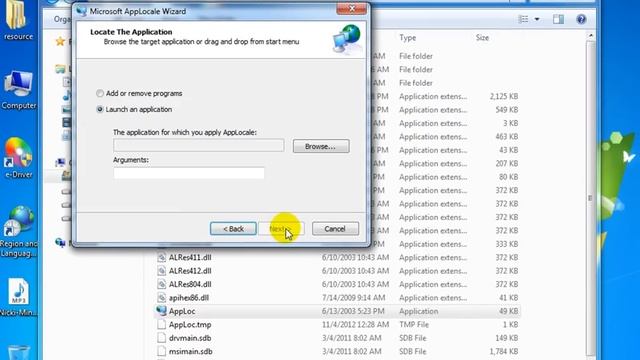
Task: Cancel the AppLocale Wizard
Action: [335, 229]
